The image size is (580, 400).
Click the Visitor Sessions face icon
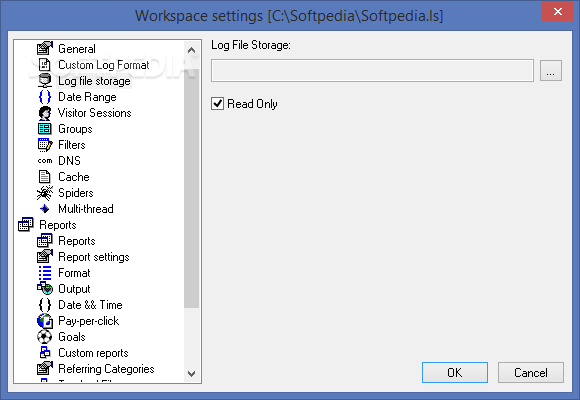pyautogui.click(x=45, y=113)
